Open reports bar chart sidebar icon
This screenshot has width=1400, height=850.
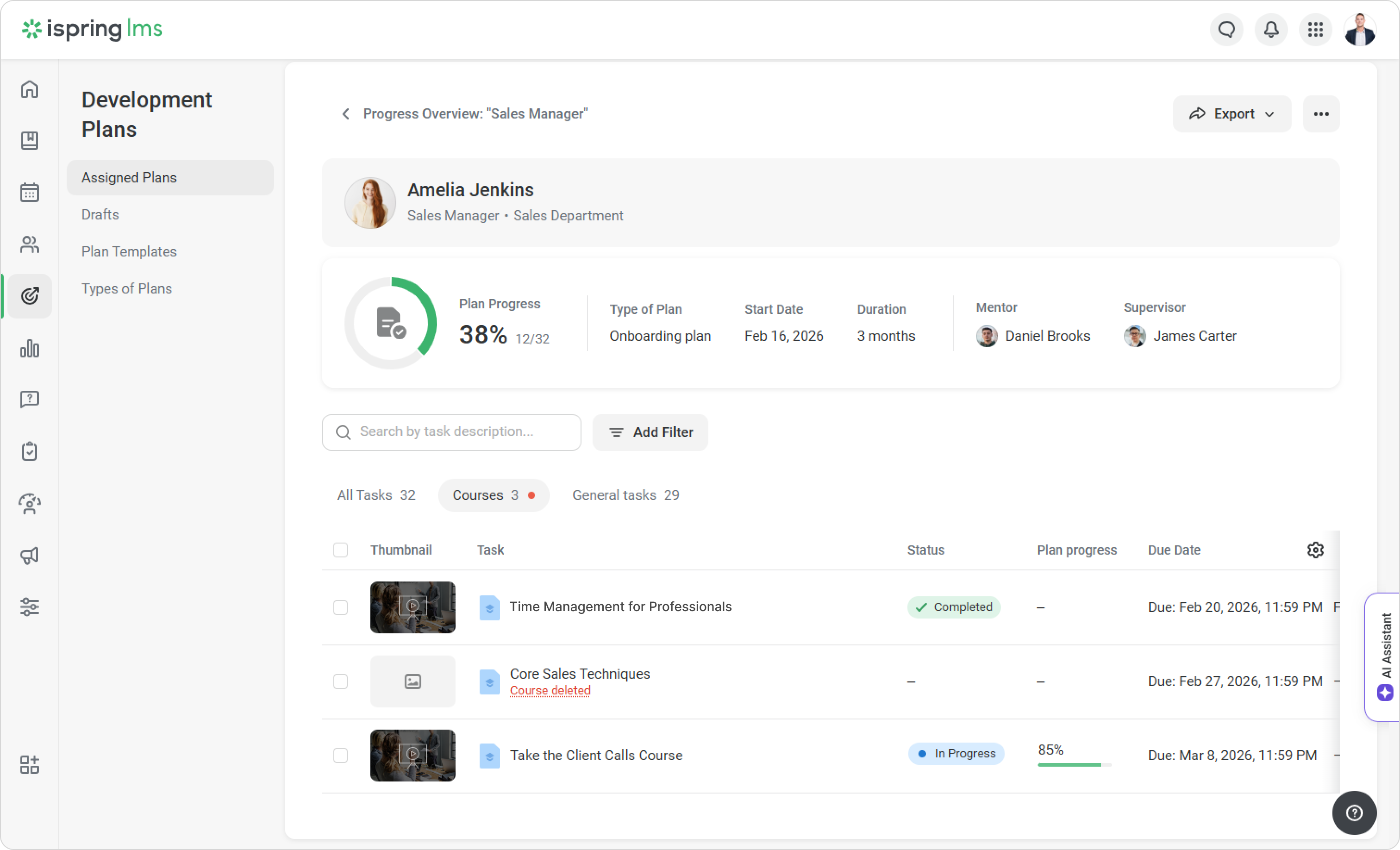point(30,348)
